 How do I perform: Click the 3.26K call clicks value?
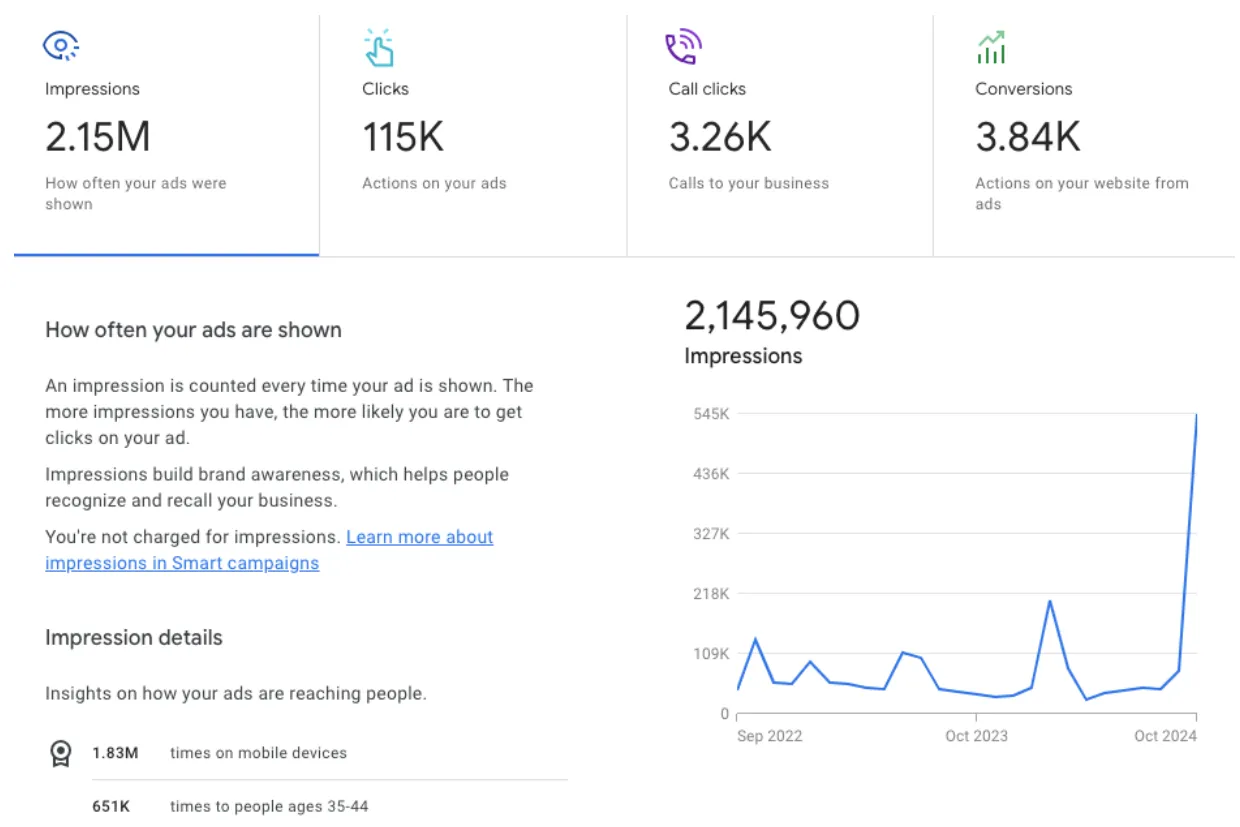click(721, 137)
